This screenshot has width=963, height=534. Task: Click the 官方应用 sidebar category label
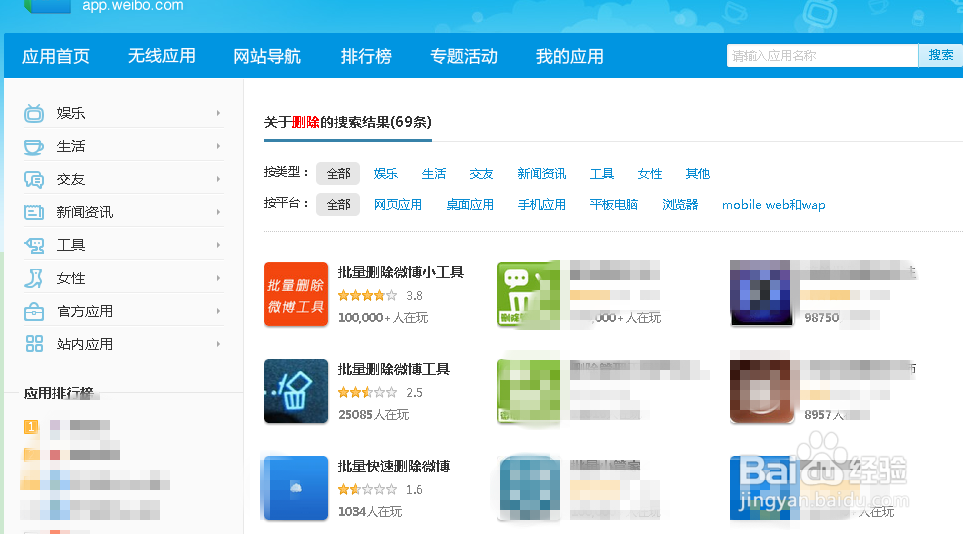[85, 312]
